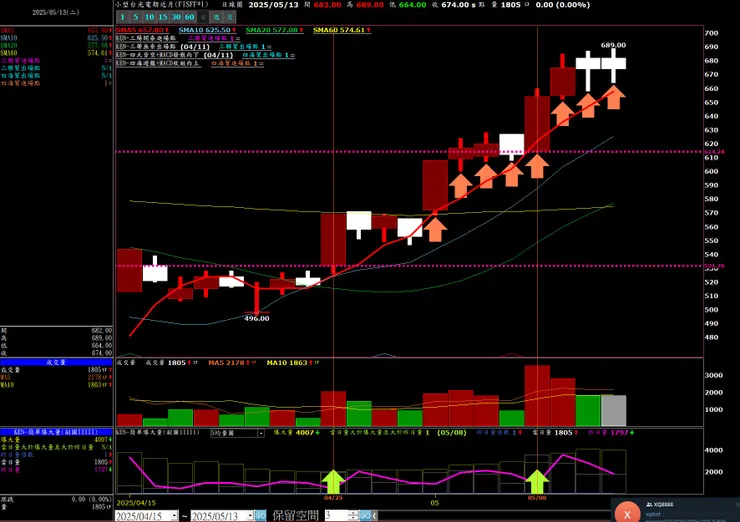The image size is (740, 522).
Task: Click the orange signal arrow under last candle
Action: [614, 97]
